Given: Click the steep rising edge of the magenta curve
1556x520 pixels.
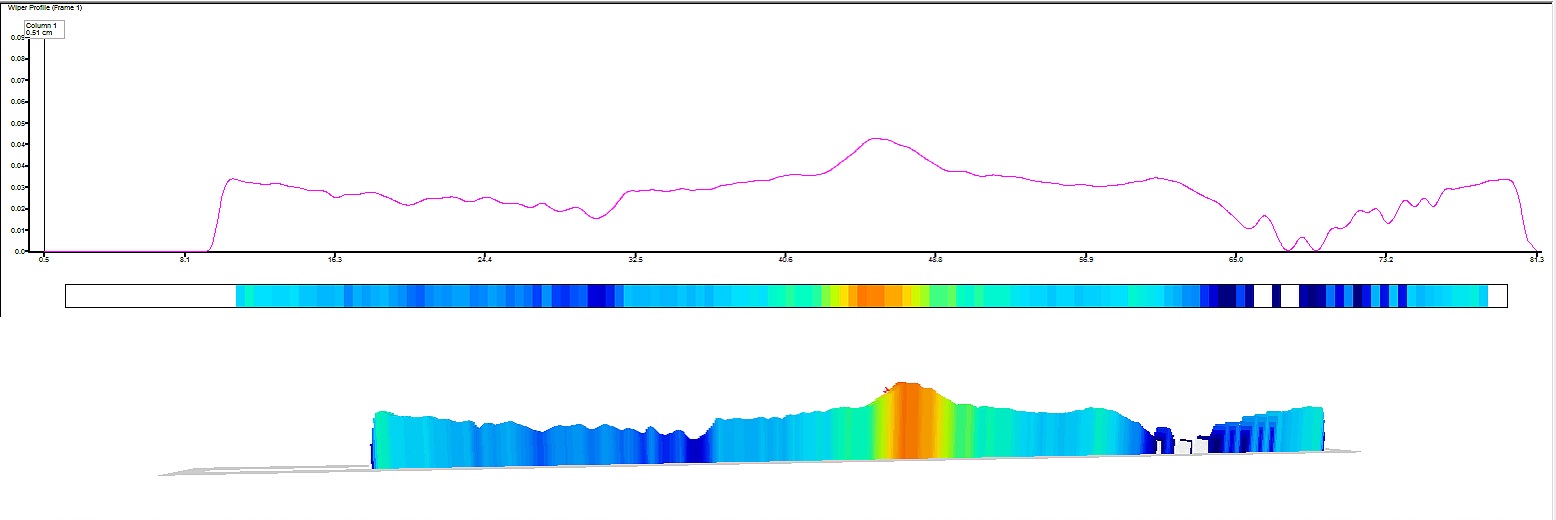Looking at the screenshot, I should tap(220, 215).
